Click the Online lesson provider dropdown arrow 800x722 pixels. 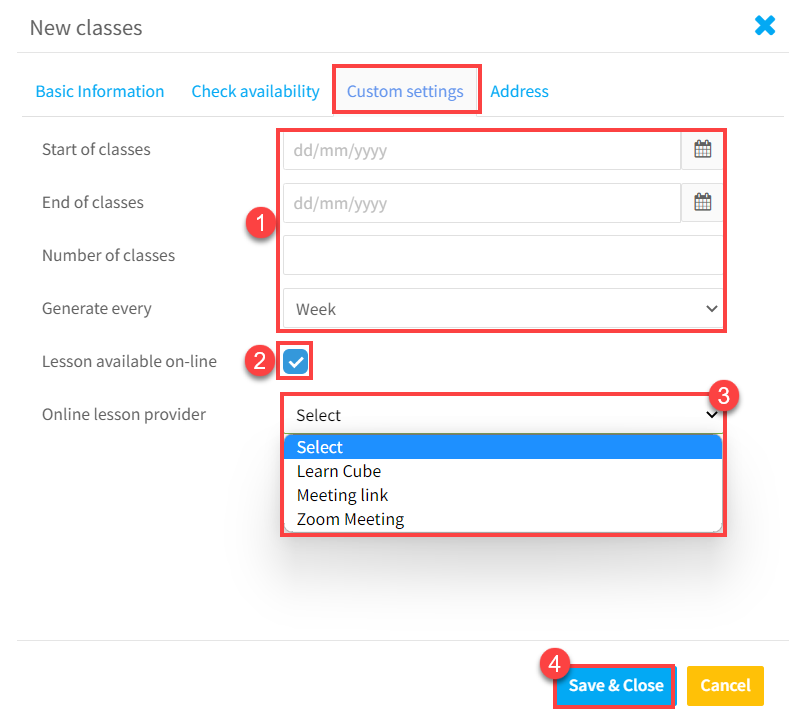click(711, 414)
